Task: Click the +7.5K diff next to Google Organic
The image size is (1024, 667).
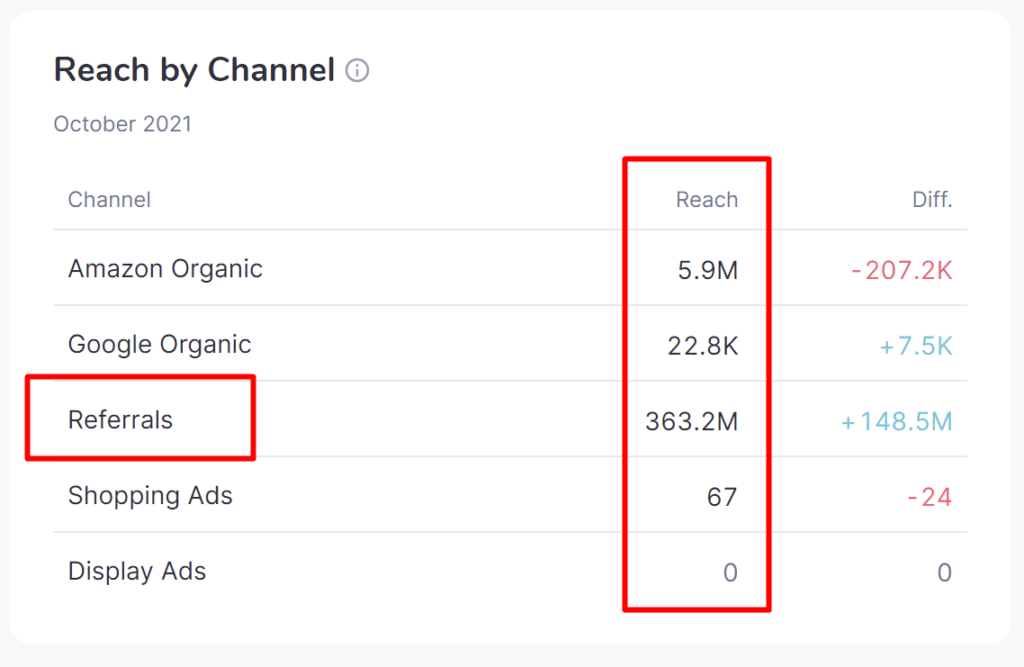Action: 918,344
